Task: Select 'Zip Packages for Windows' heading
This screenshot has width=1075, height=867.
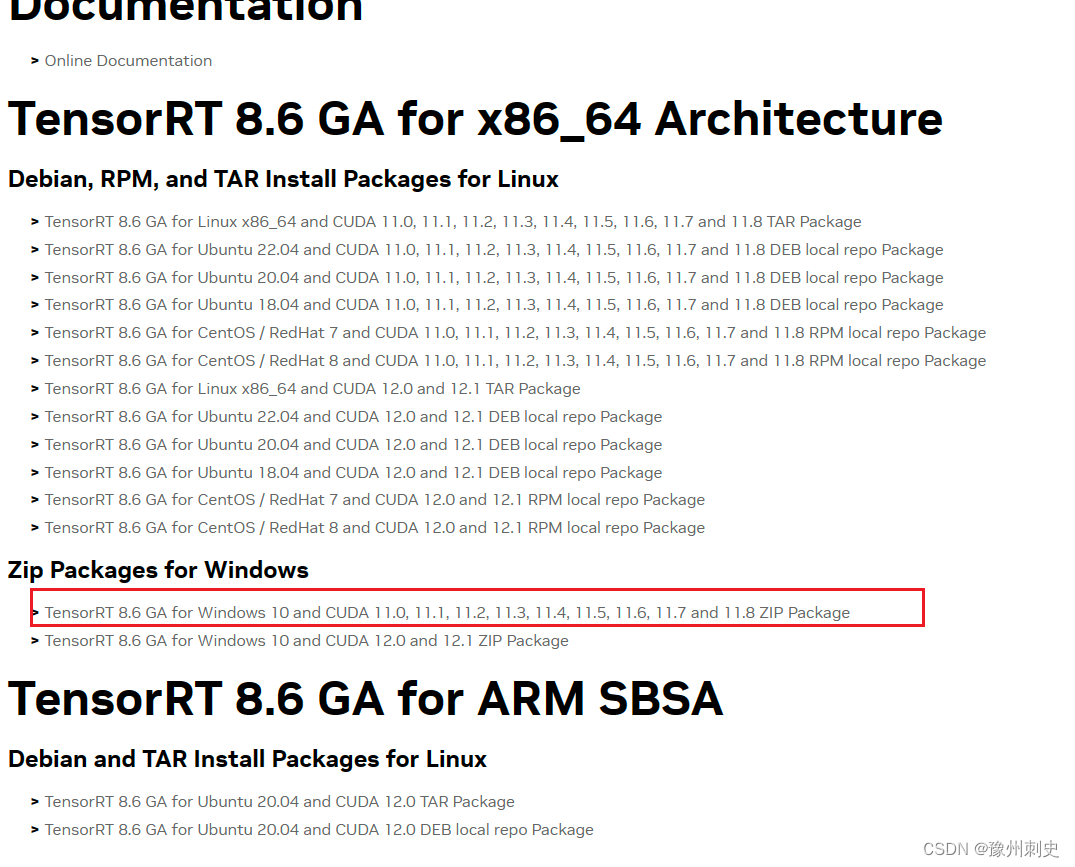Action: pos(158,570)
